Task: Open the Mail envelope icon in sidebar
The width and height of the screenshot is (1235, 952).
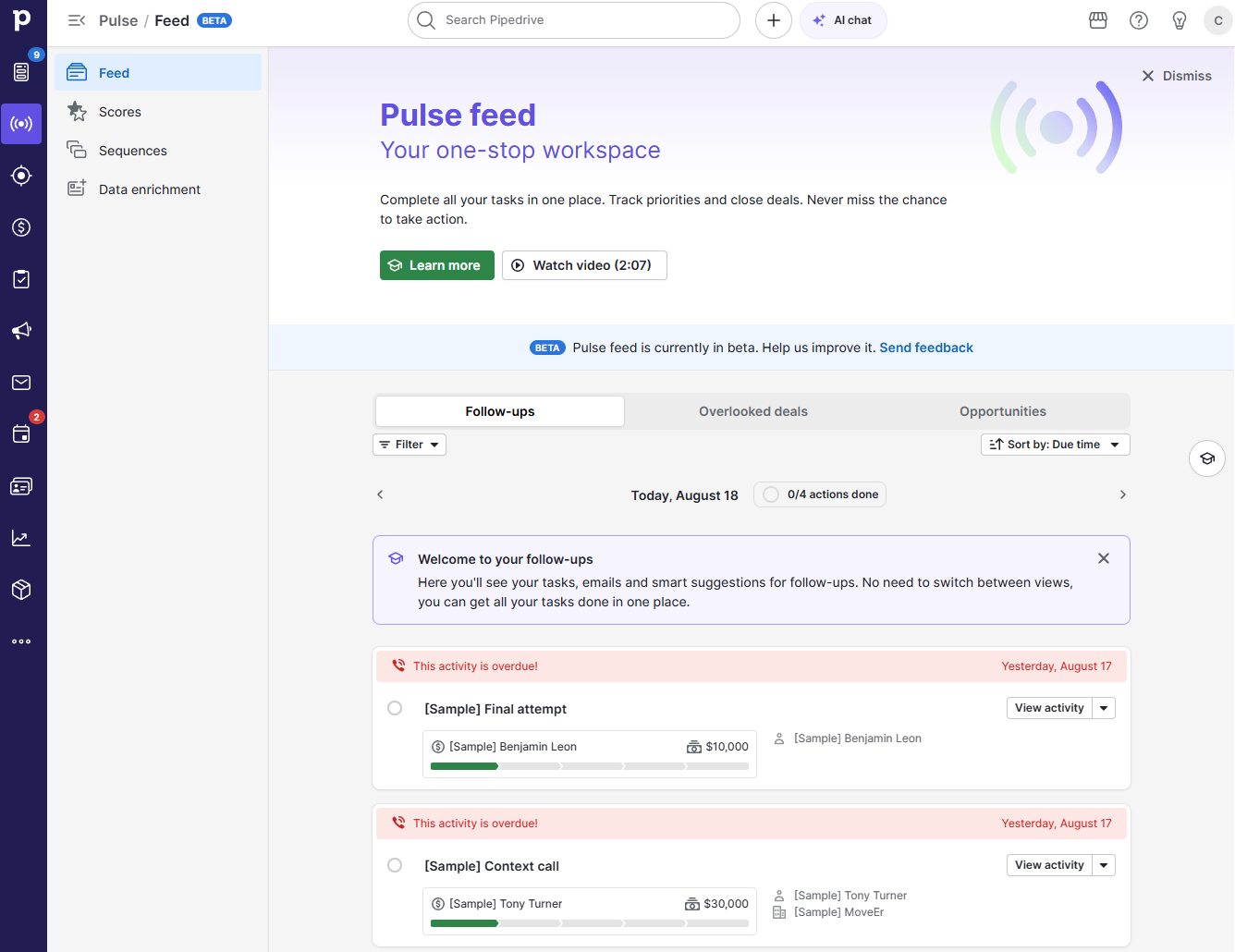Action: click(21, 382)
